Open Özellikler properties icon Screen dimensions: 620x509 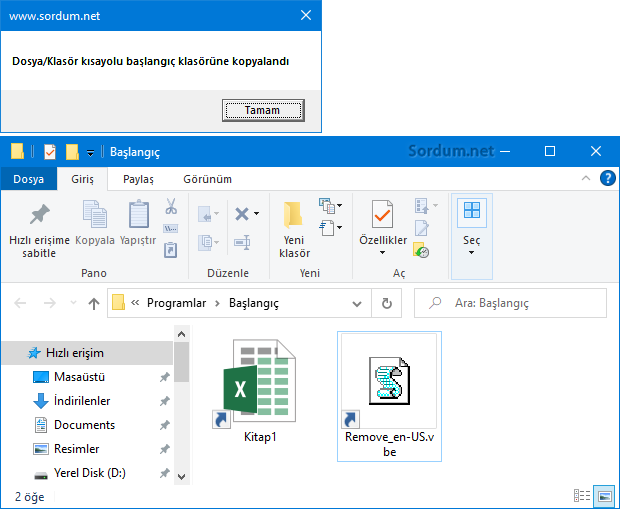382,214
